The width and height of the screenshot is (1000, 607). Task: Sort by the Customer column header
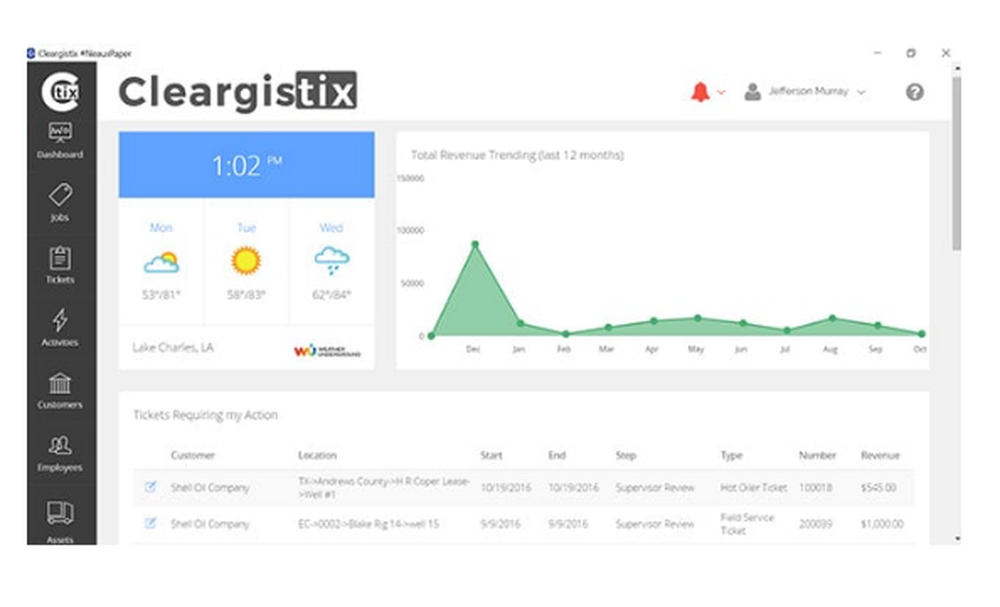click(x=193, y=455)
